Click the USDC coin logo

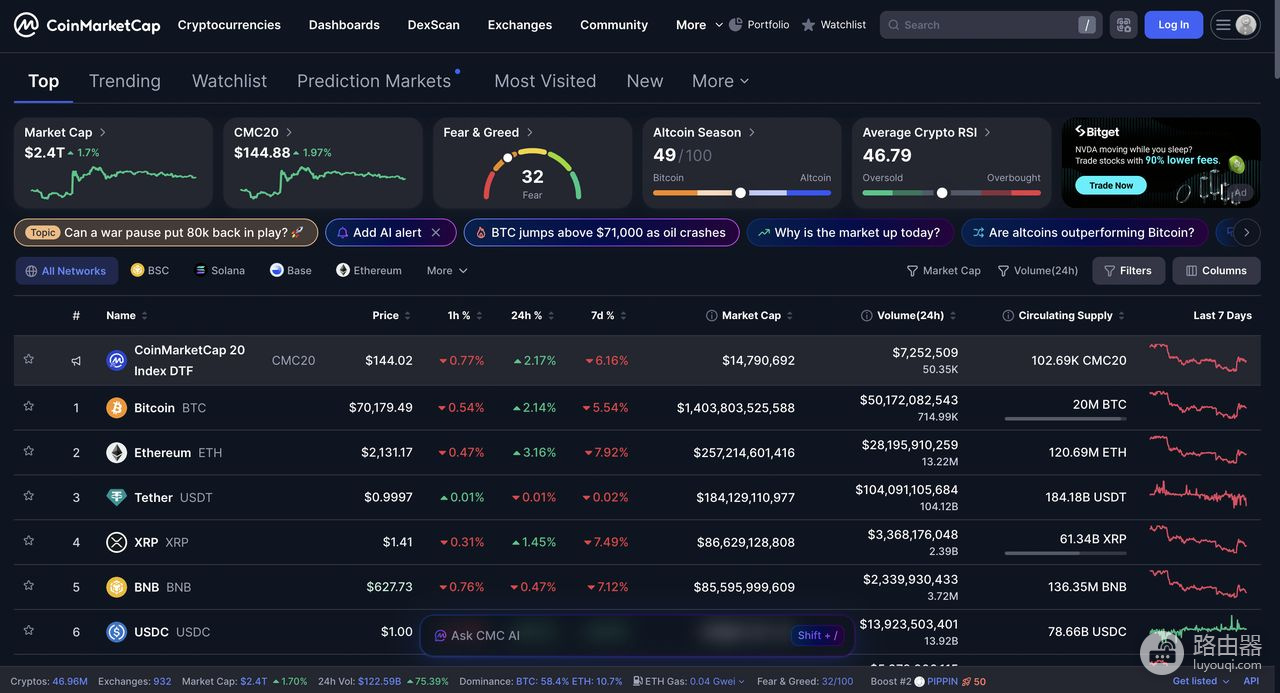coord(117,632)
